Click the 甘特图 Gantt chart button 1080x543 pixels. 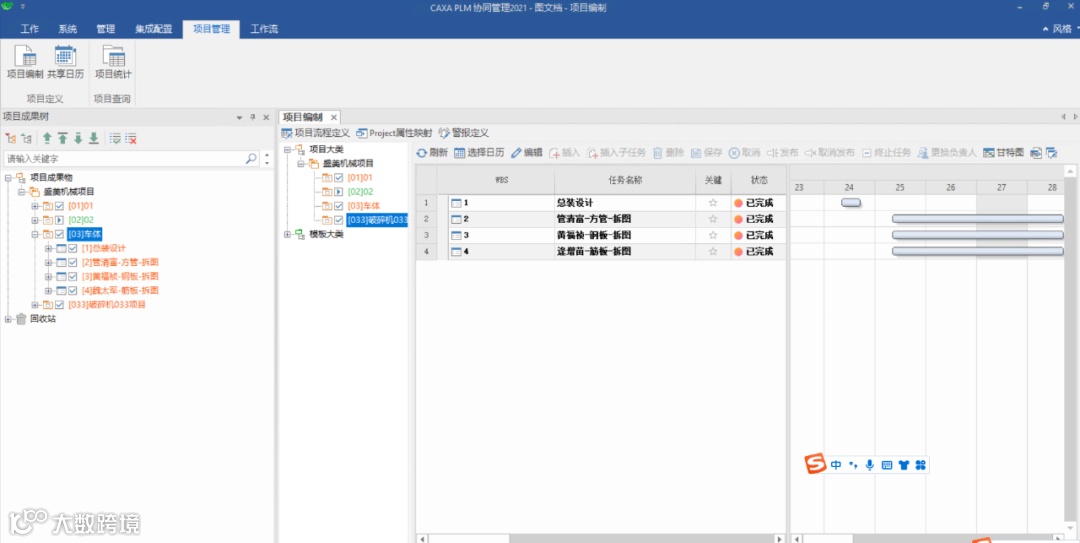point(1003,152)
